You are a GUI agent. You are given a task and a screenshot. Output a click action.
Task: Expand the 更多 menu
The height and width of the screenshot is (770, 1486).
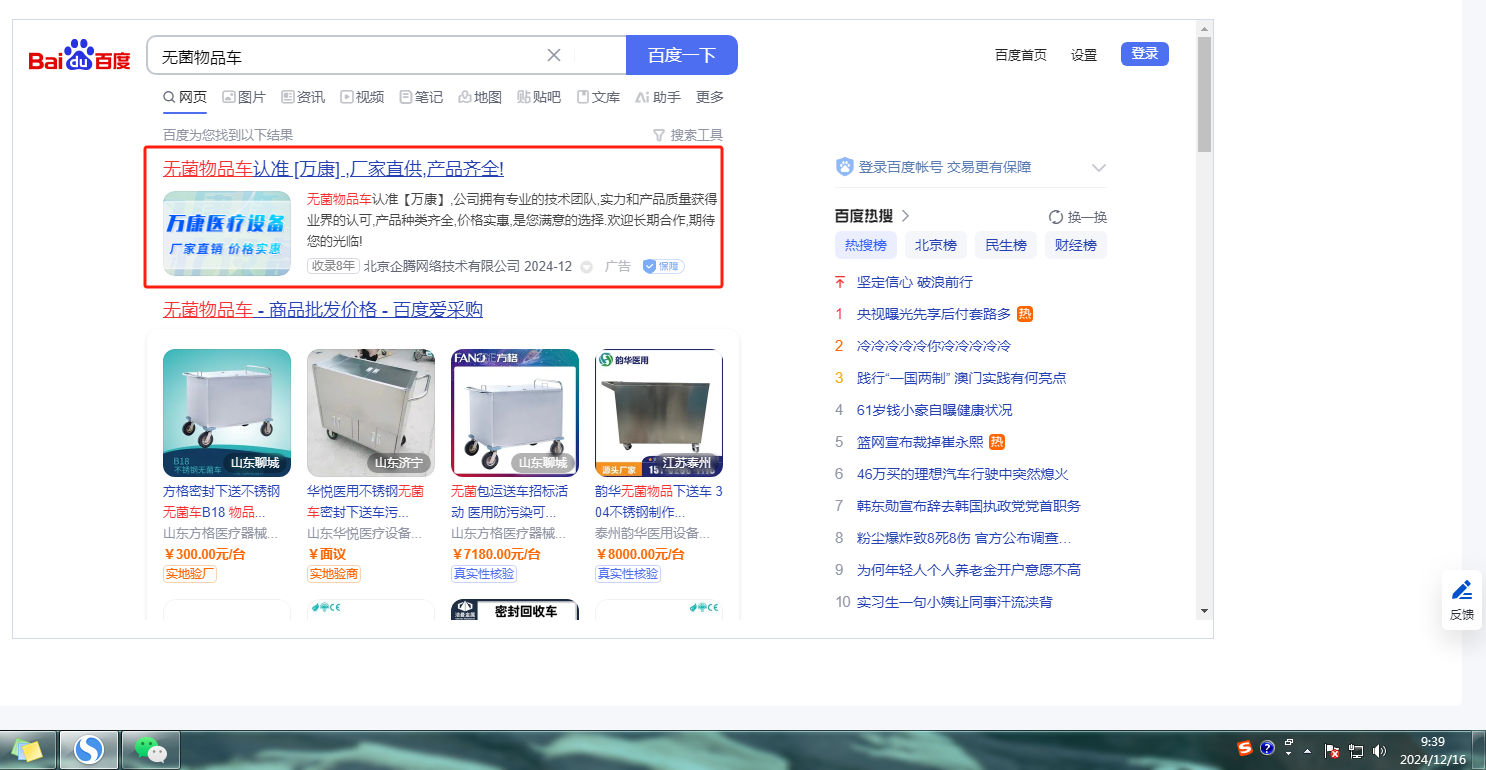(710, 97)
